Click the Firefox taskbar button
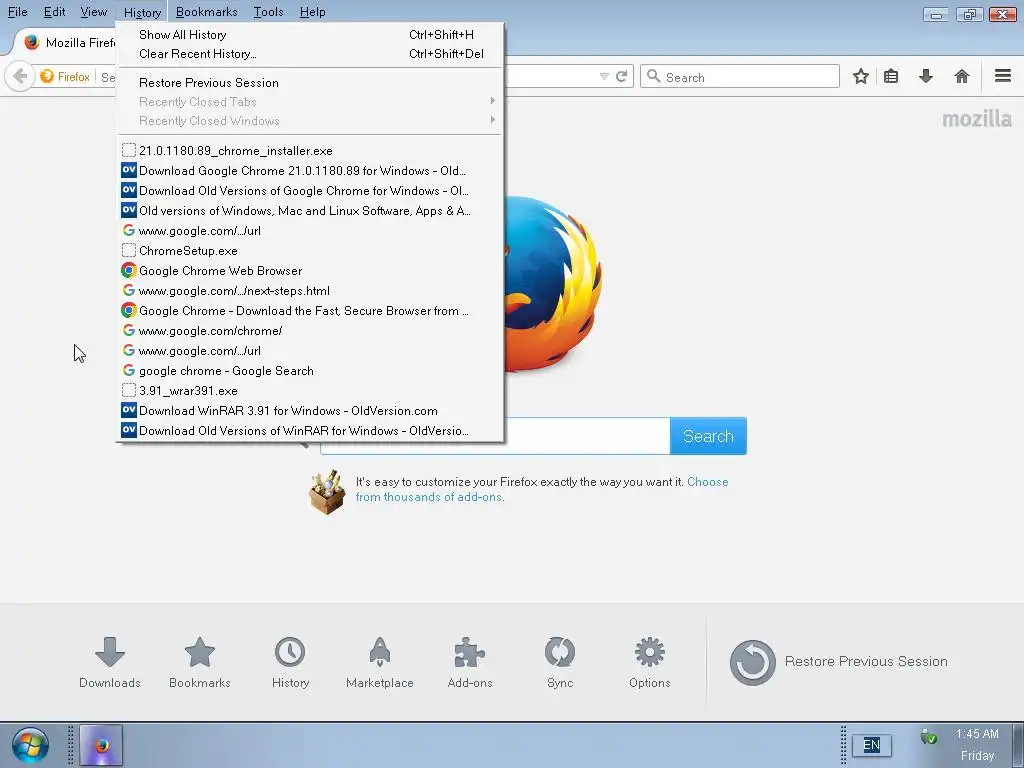The image size is (1024, 768). click(x=101, y=745)
